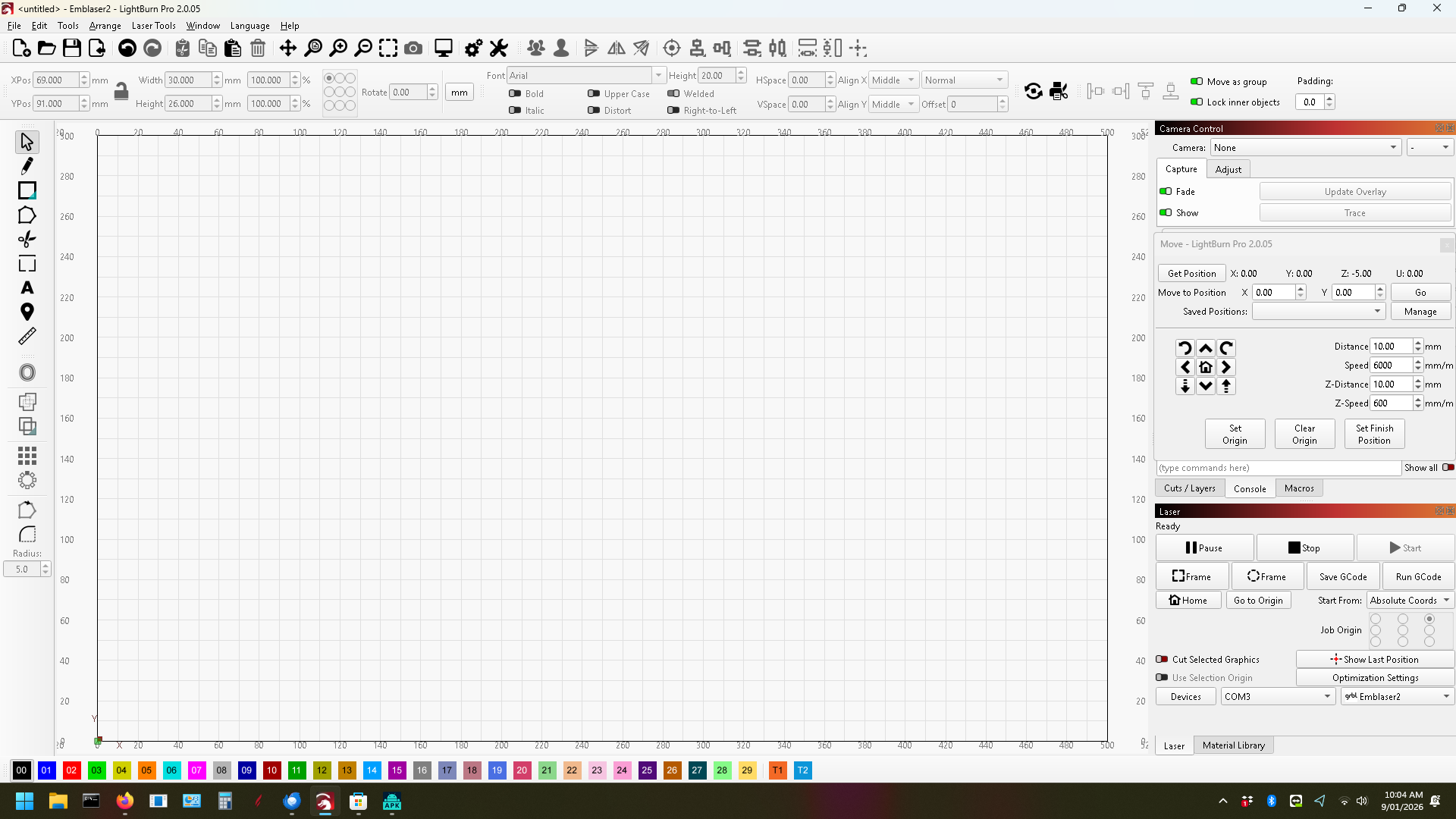This screenshot has height=819, width=1456.
Task: Click the Measure ruler tool
Action: click(x=27, y=336)
